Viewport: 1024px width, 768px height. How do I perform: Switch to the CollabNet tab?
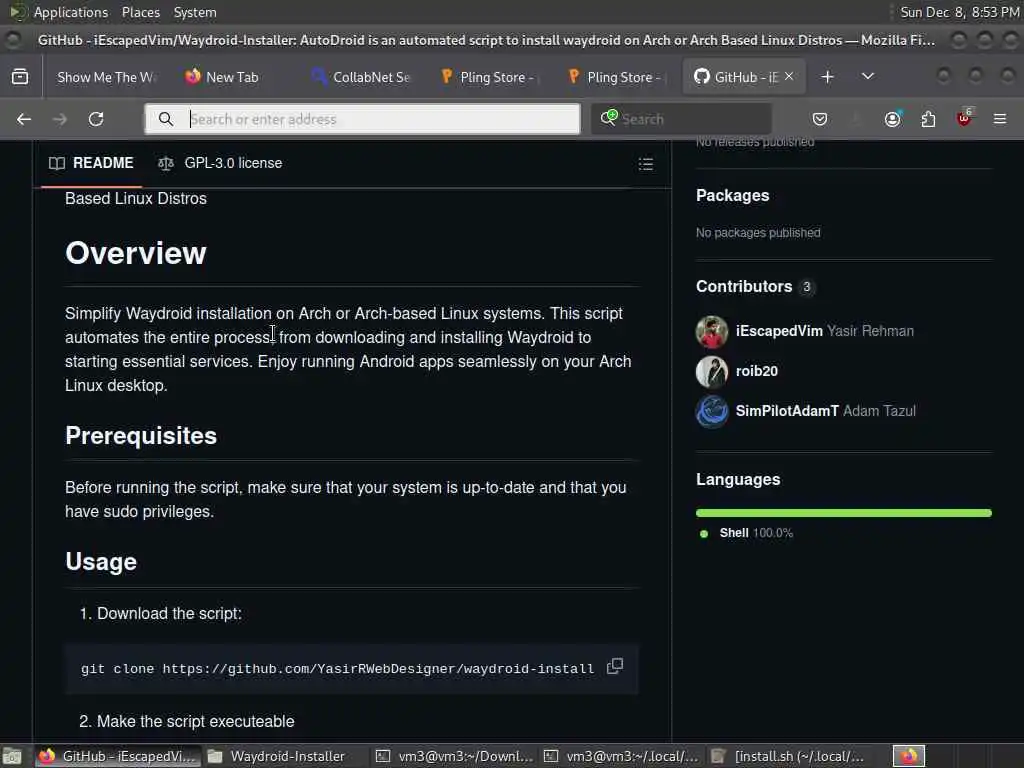pos(361,77)
